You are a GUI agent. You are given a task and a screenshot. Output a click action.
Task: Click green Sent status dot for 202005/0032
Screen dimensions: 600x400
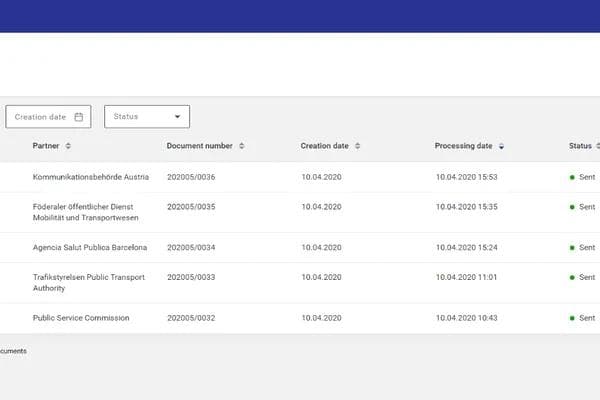pos(572,318)
